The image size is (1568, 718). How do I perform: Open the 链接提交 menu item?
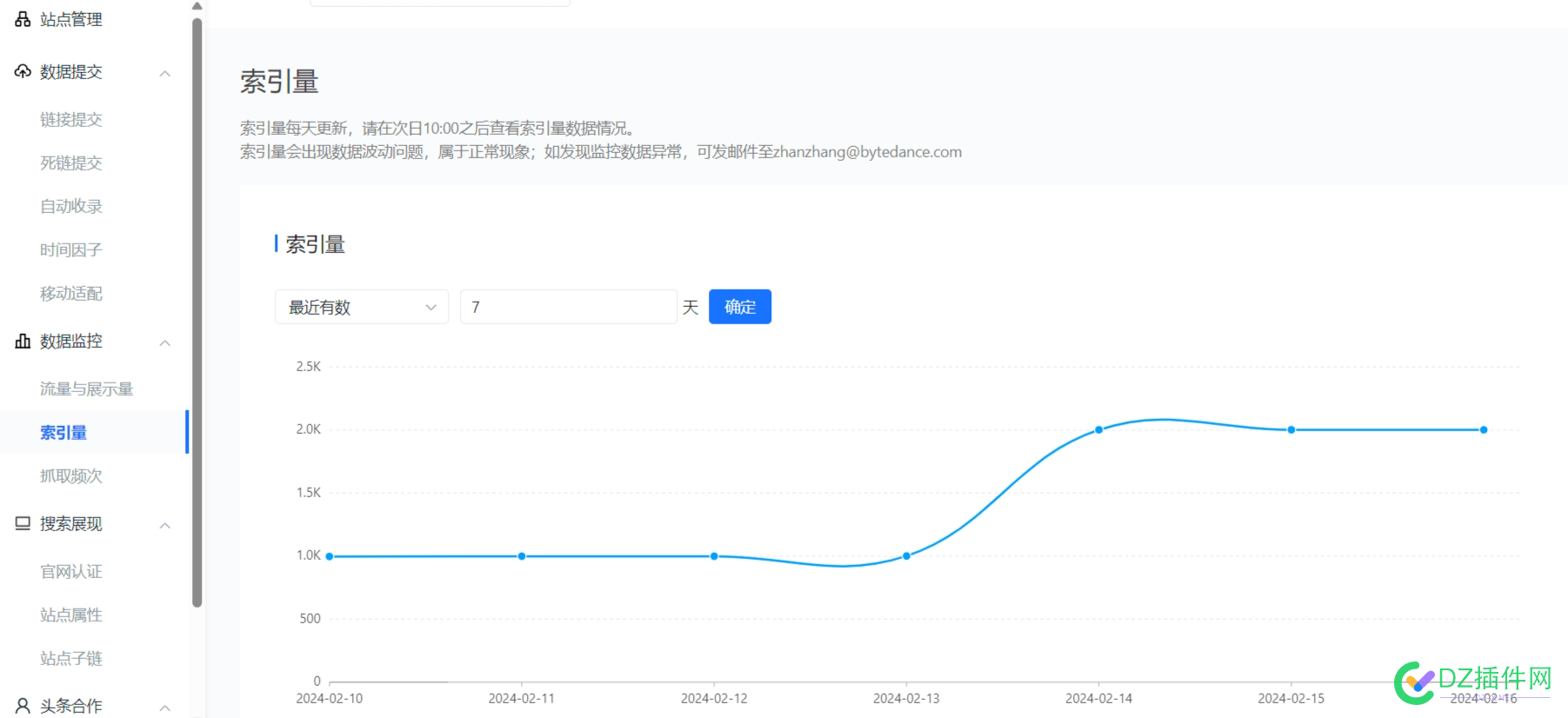click(71, 119)
